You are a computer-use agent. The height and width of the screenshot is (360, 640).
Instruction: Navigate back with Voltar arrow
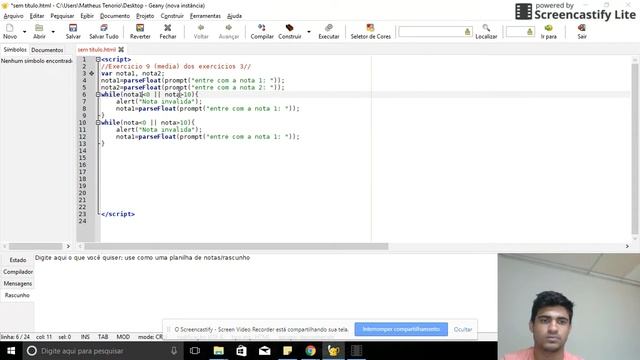click(x=201, y=31)
